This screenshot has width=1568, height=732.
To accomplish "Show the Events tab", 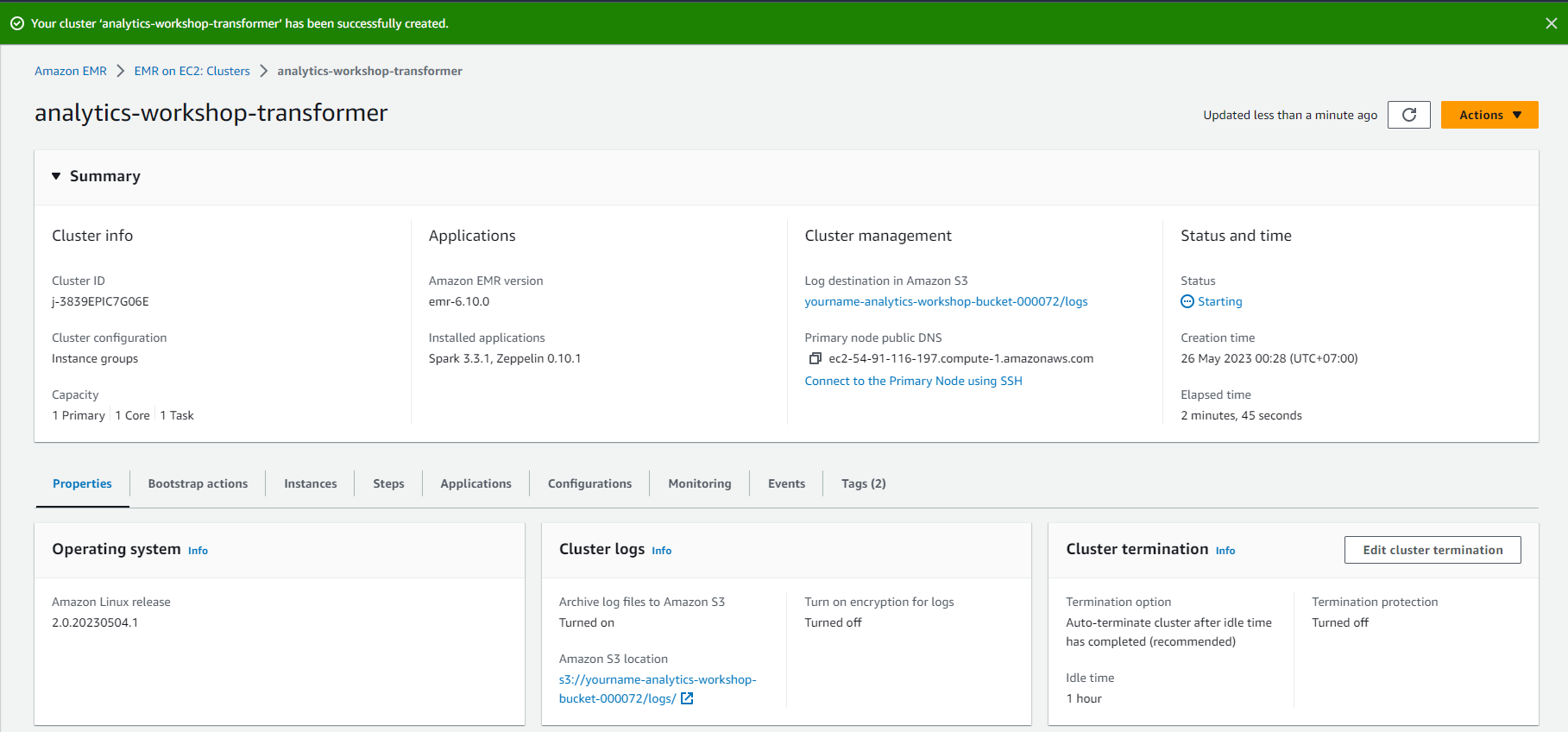I will [x=786, y=483].
